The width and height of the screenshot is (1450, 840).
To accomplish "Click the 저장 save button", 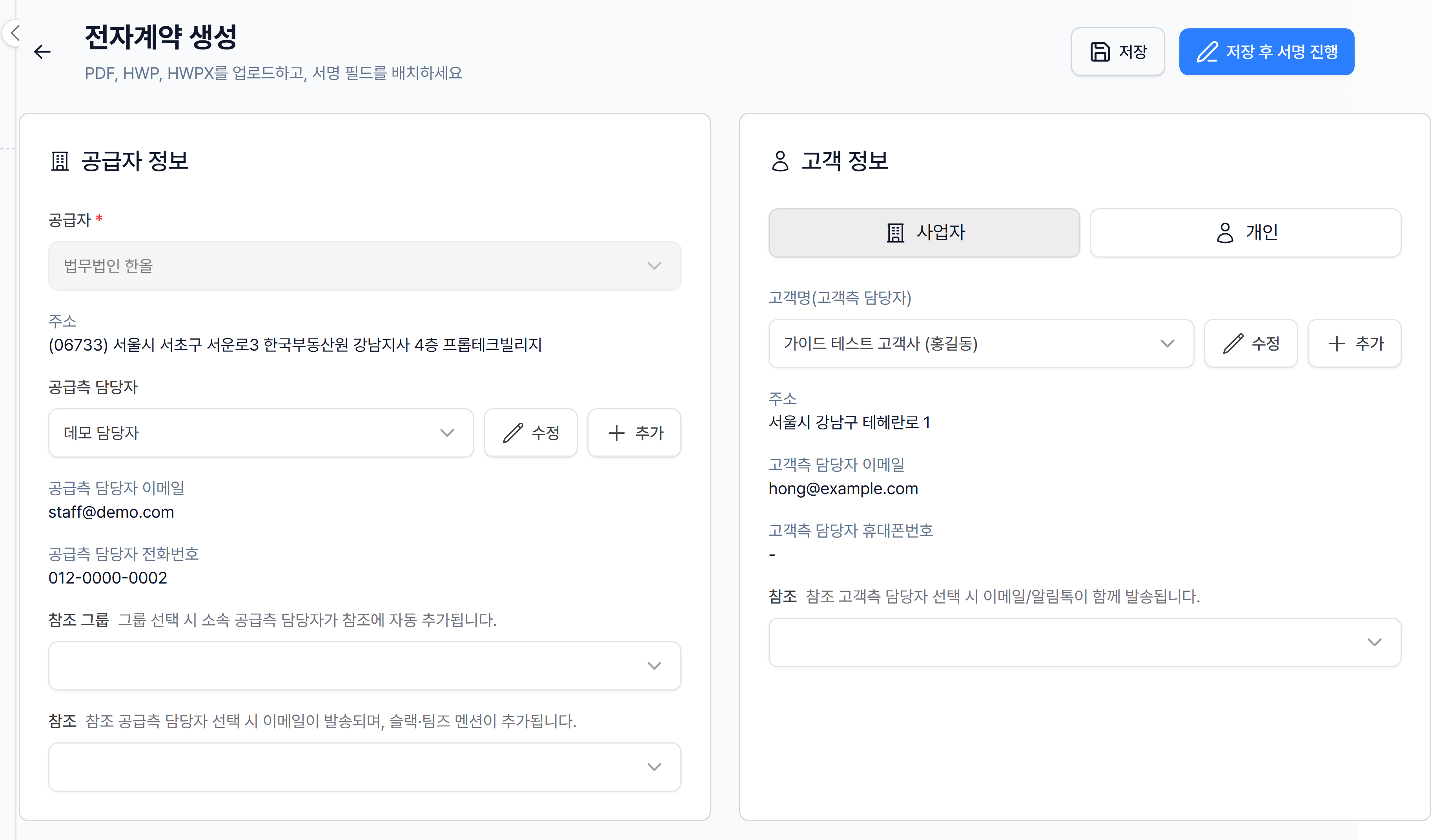I will [1117, 52].
